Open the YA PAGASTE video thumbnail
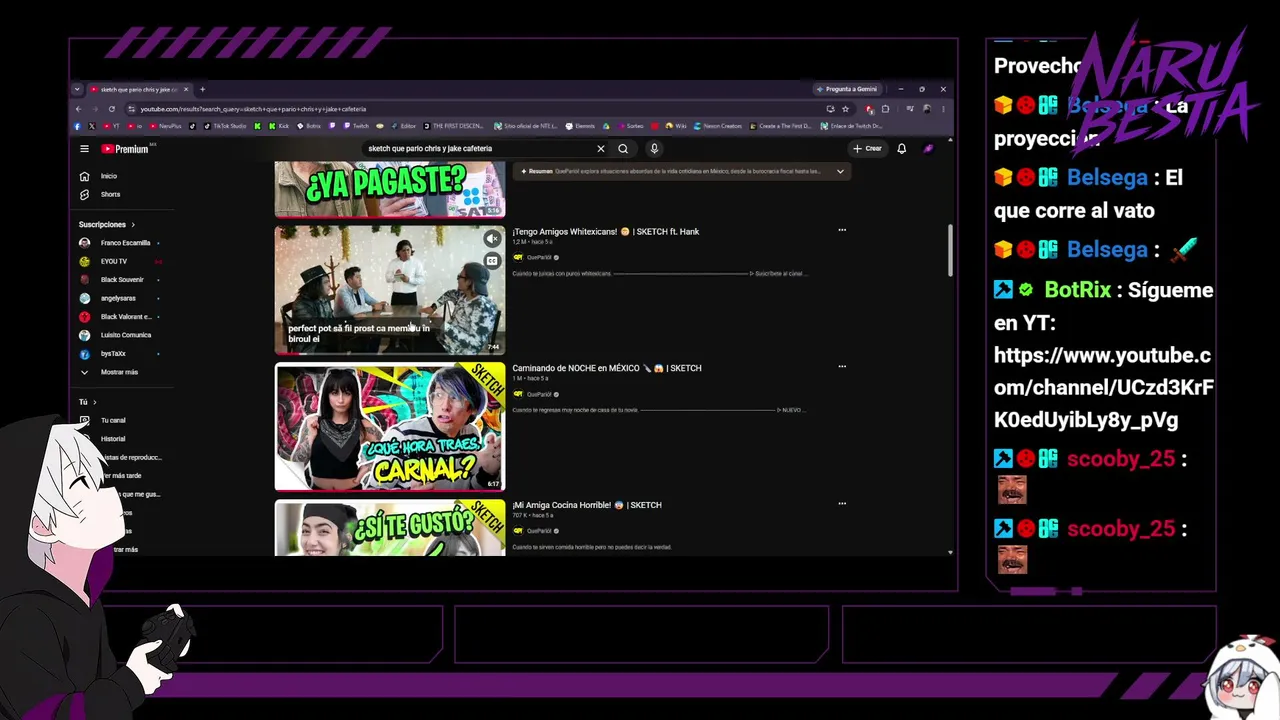 390,189
